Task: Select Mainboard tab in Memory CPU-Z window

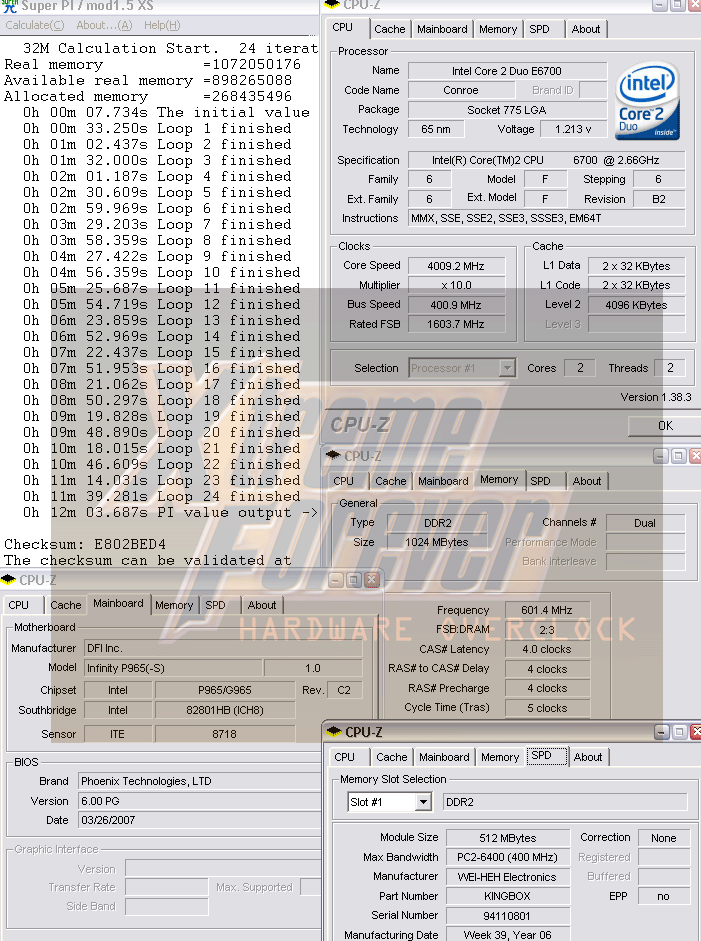Action: (x=443, y=481)
